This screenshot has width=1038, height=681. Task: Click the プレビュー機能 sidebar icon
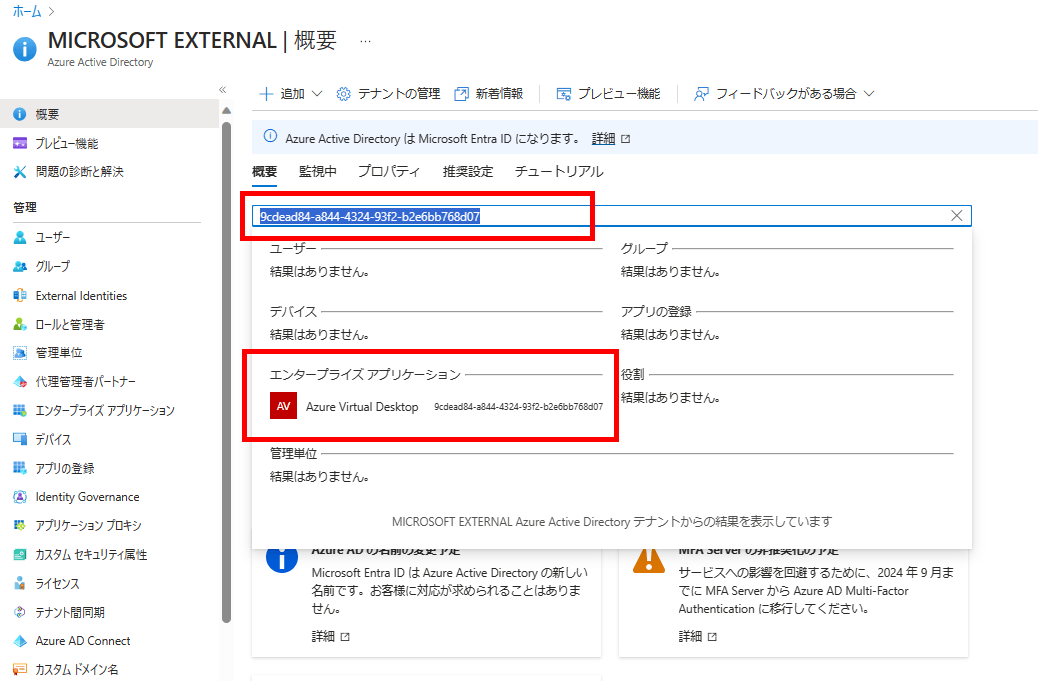[x=20, y=143]
